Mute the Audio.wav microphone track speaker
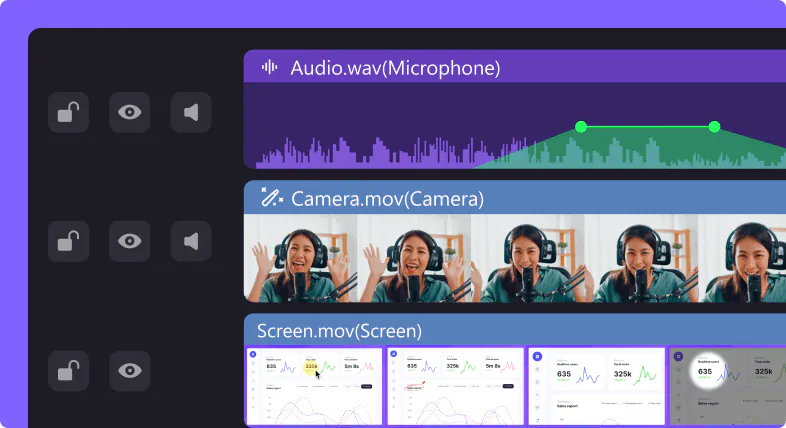Screen dimensions: 786x428 [x=191, y=112]
